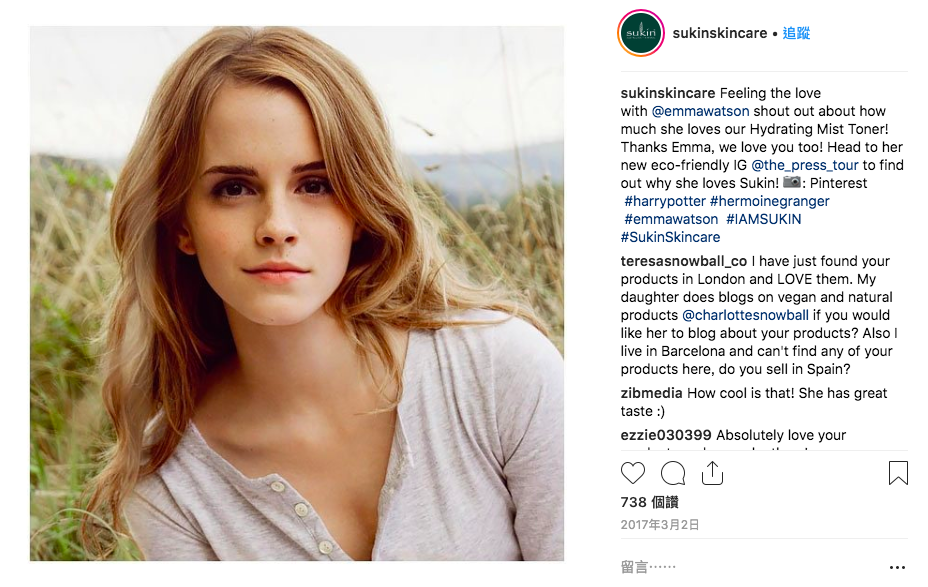This screenshot has width=928, height=587.
Task: Open the #SukinSkincare hashtag
Action: 670,237
